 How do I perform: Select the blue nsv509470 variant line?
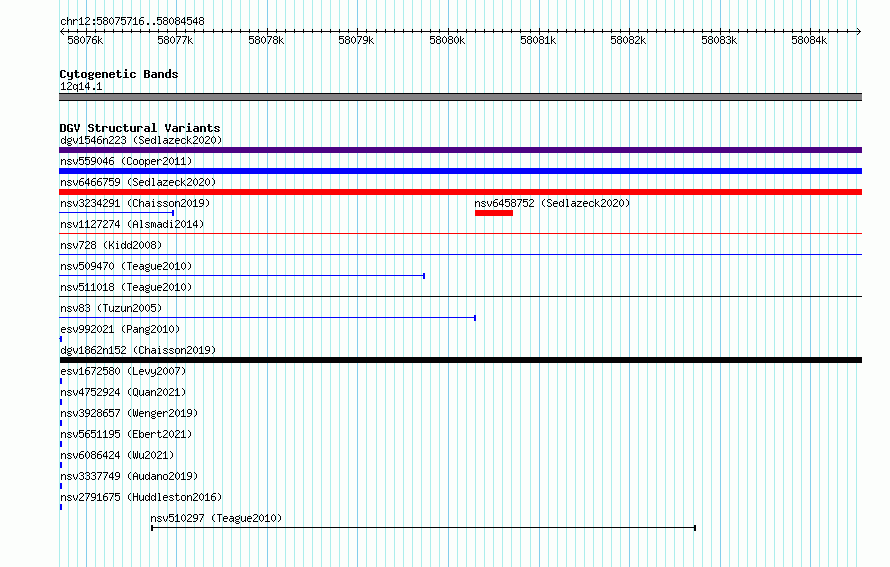tap(242, 276)
